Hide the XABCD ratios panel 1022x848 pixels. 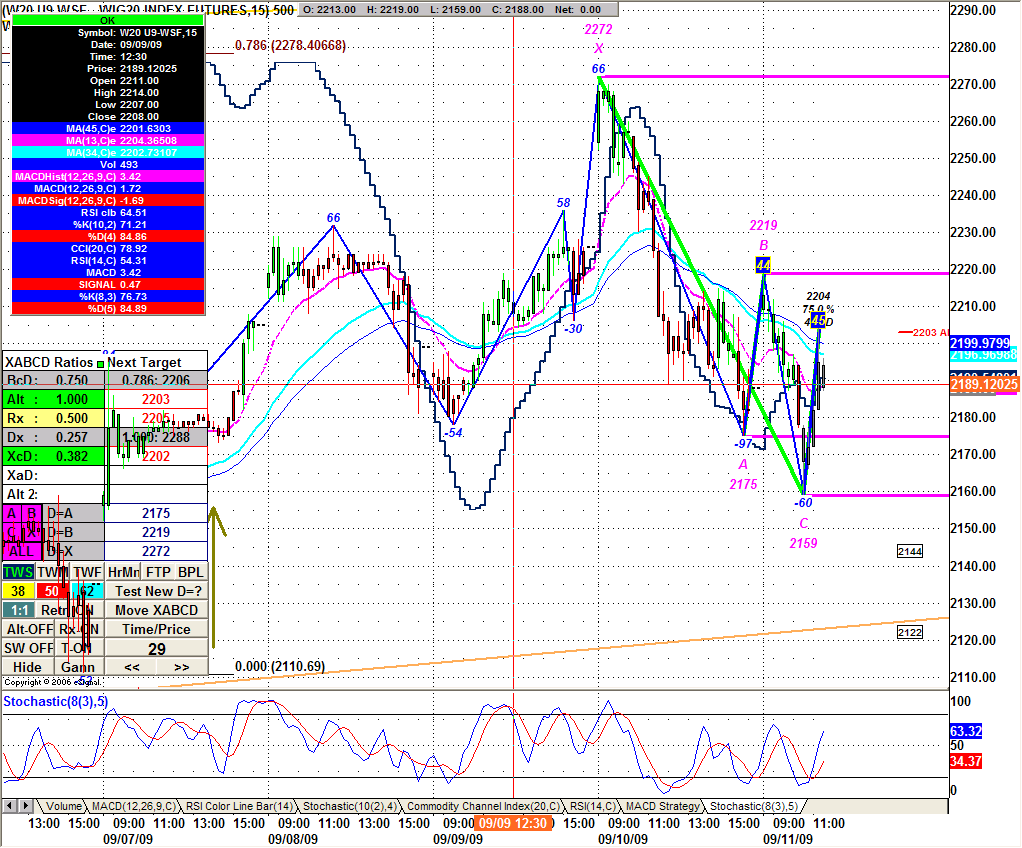tap(27, 667)
